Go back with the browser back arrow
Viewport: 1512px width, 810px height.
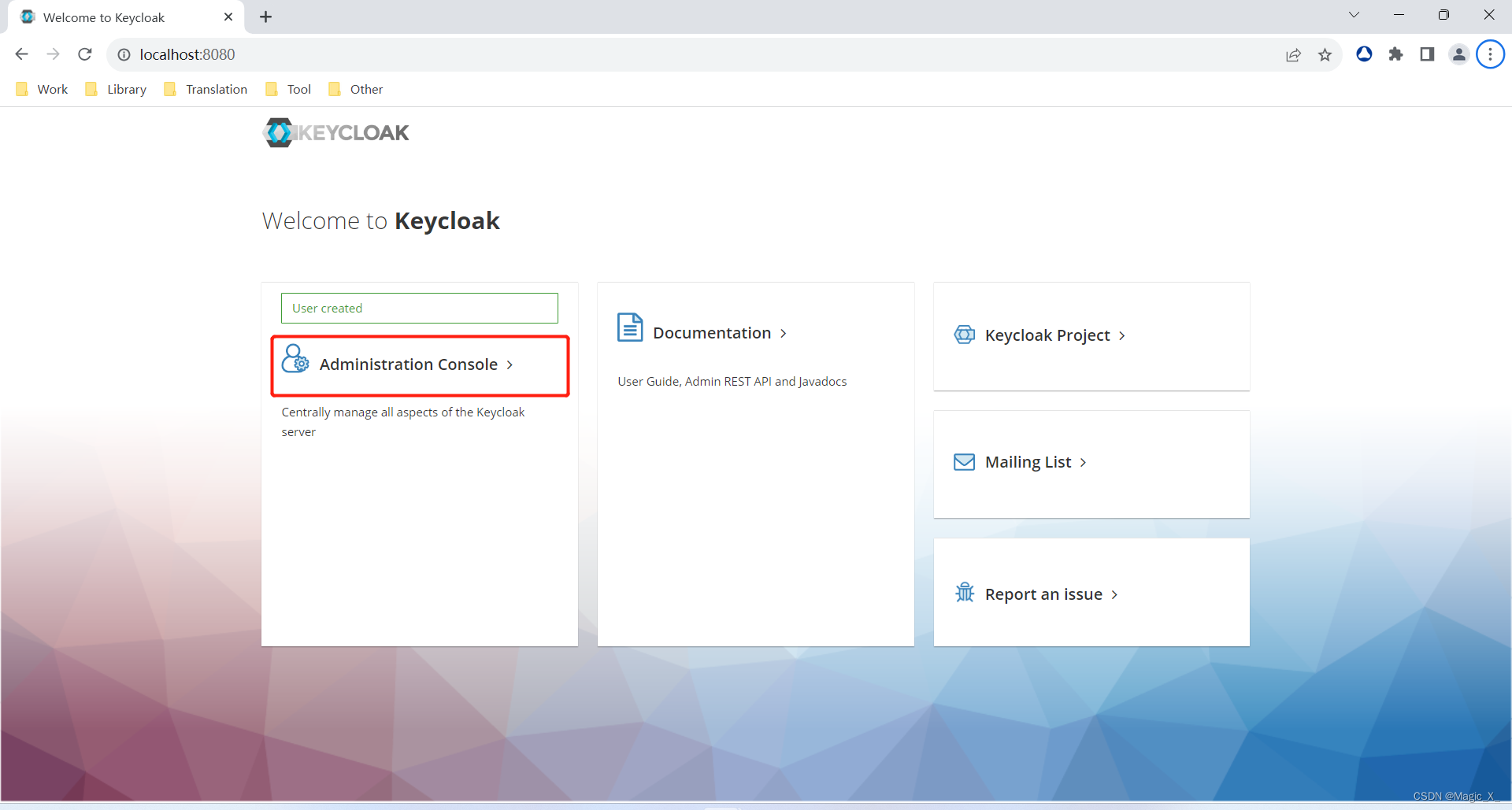coord(22,54)
